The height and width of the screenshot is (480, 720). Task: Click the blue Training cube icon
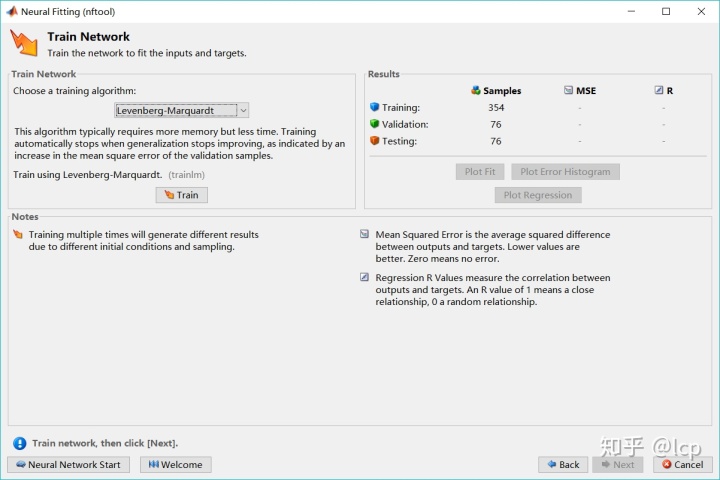[x=375, y=107]
